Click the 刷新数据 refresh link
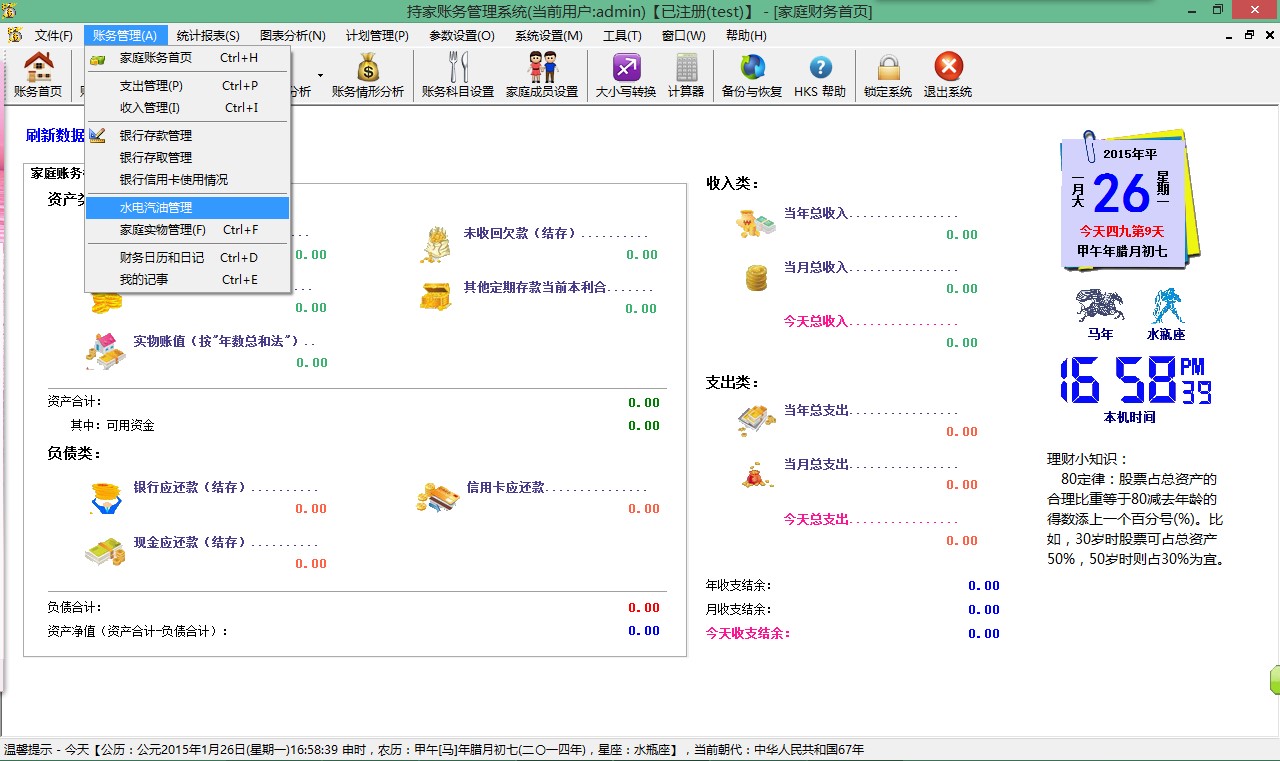 click(55, 136)
